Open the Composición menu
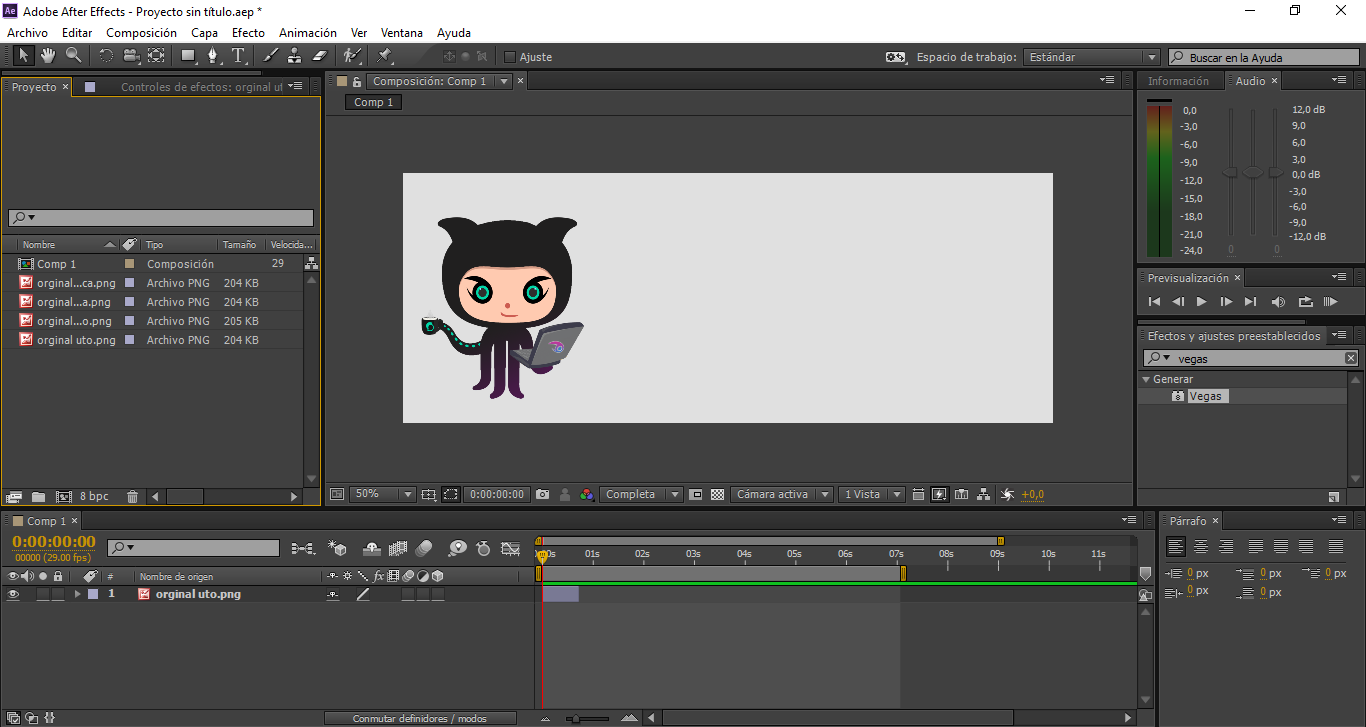This screenshot has width=1366, height=727. (x=142, y=33)
